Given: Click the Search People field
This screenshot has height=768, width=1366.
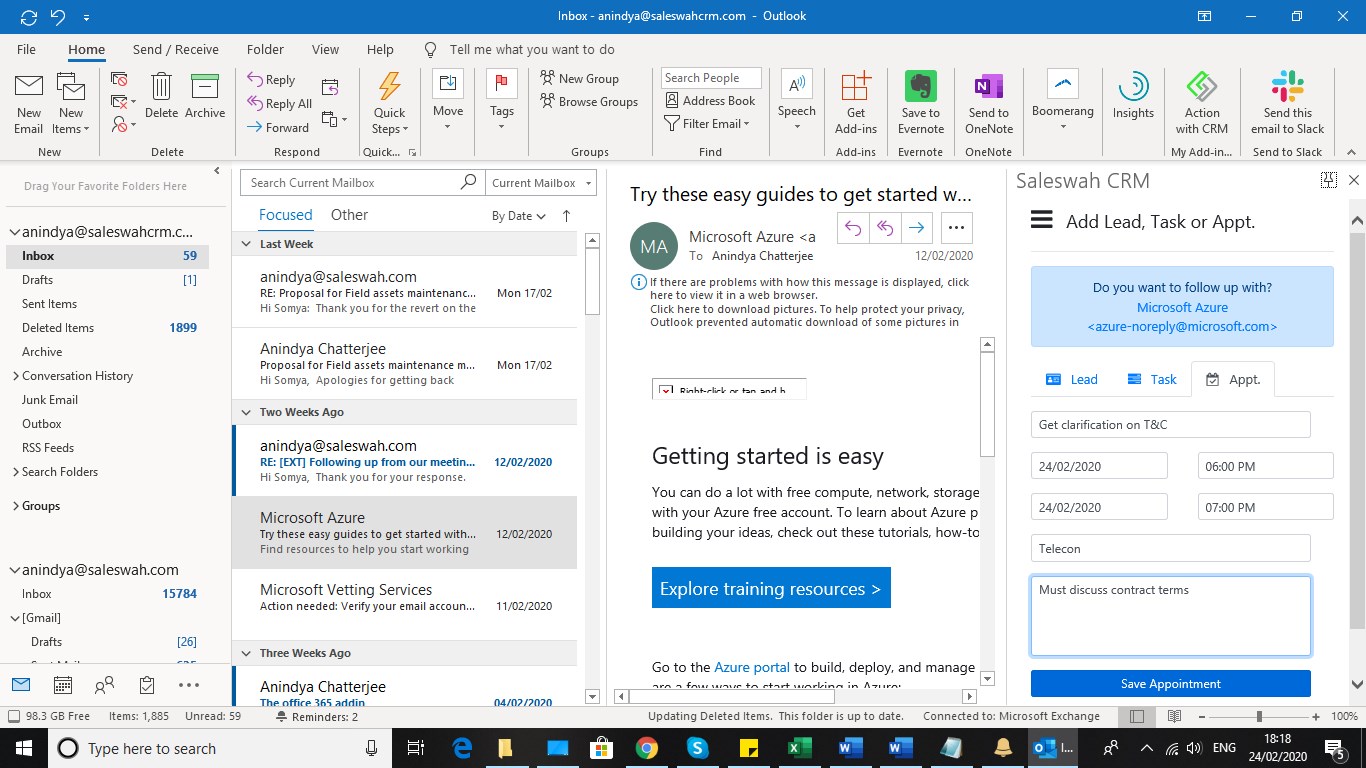Looking at the screenshot, I should 711,78.
